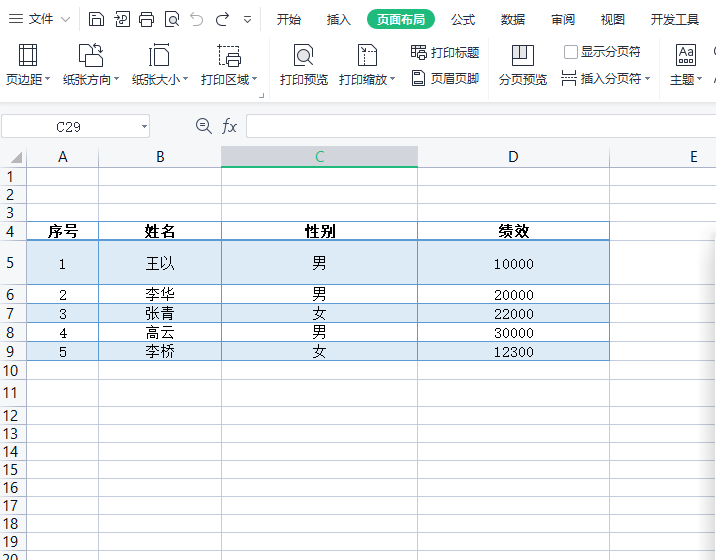Click print preview icon in quick toolbar
The image size is (716, 560).
click(x=172, y=19)
